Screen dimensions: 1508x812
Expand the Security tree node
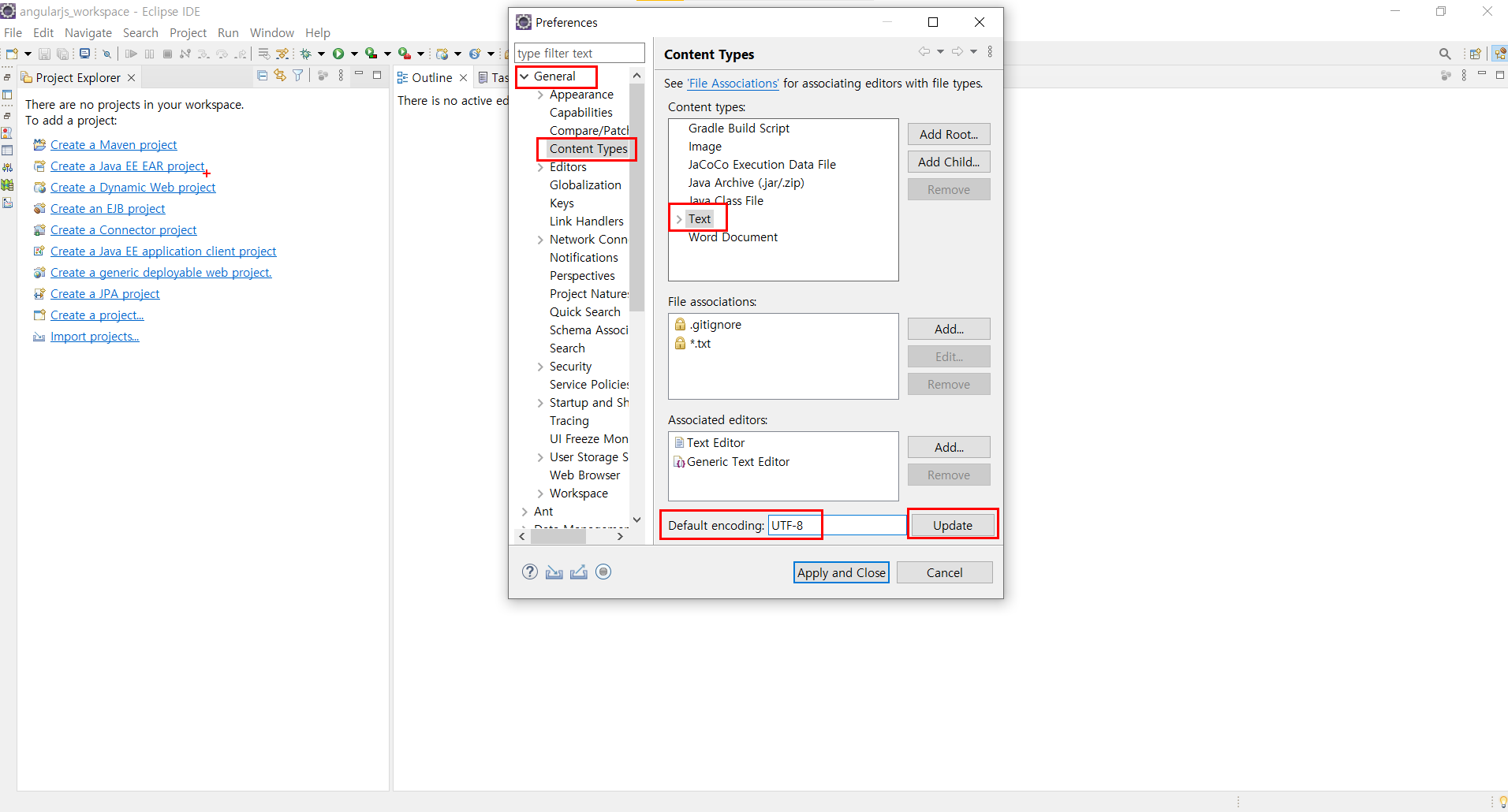[x=540, y=367]
